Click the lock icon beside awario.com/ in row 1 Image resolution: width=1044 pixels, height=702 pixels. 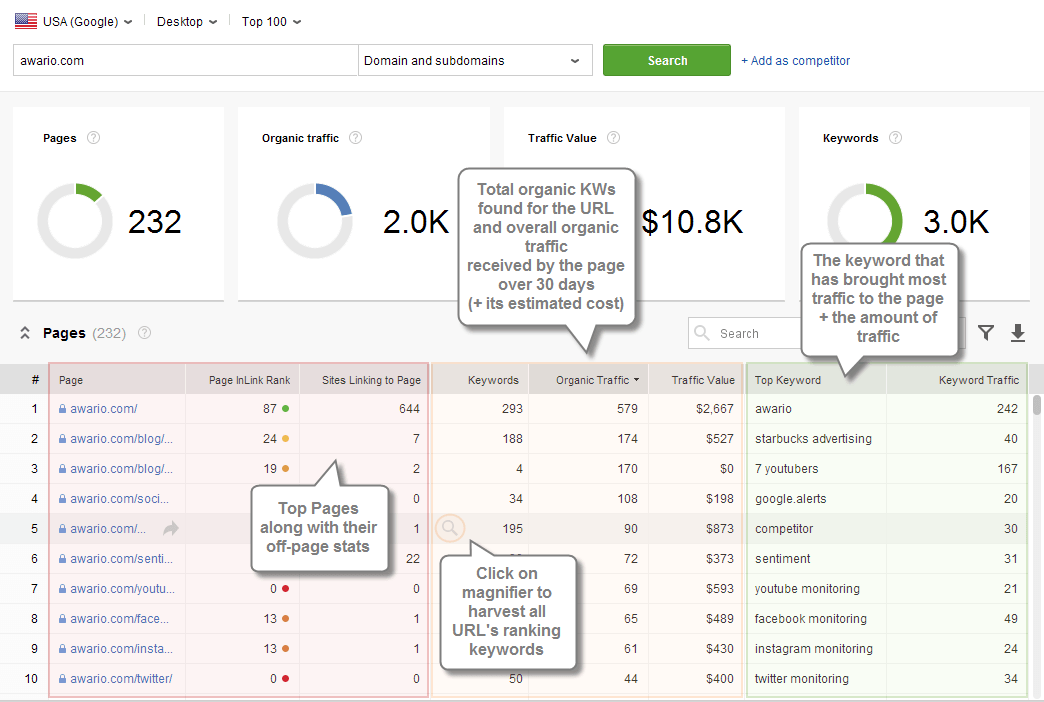click(x=62, y=408)
